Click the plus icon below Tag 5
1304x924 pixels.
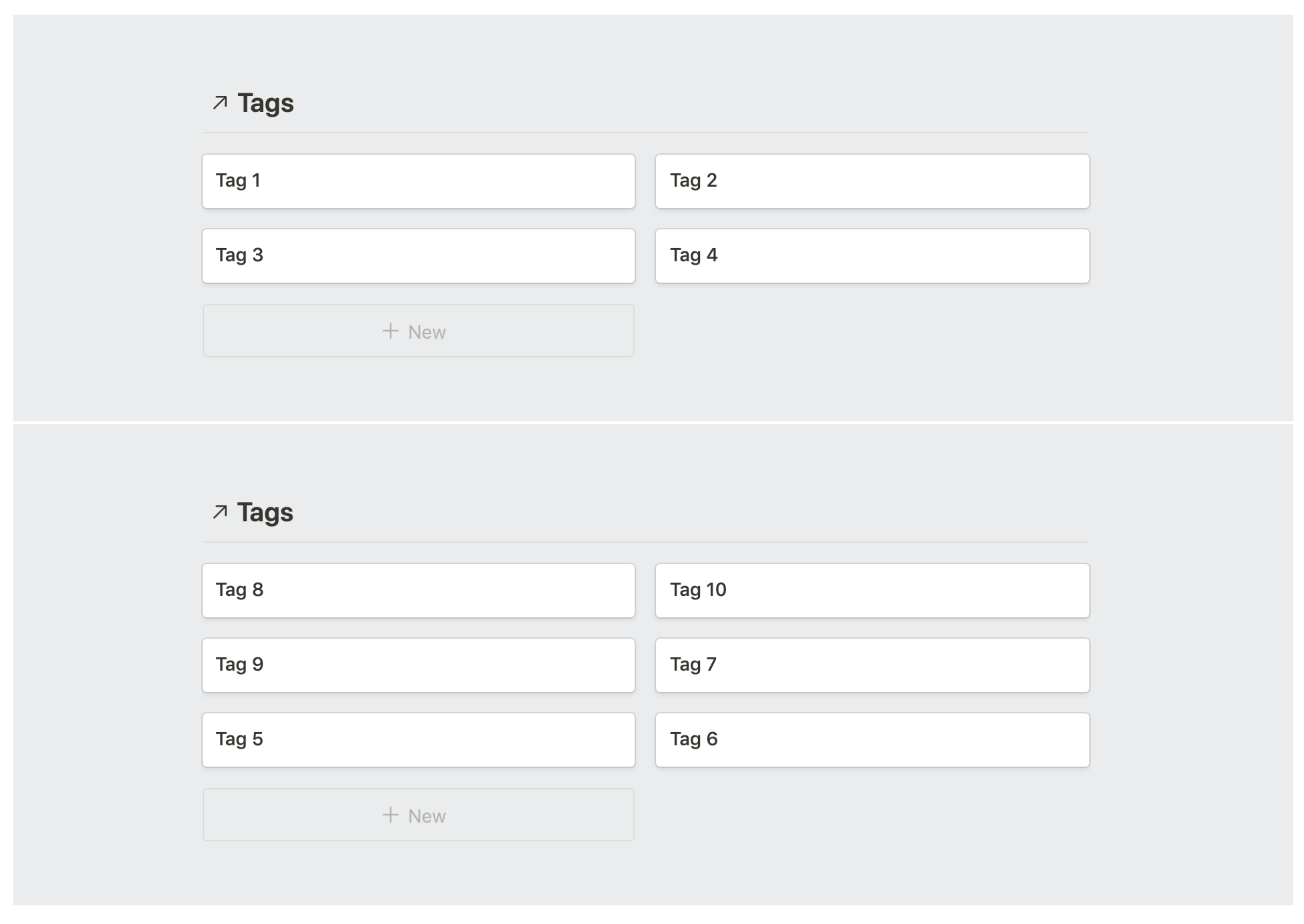click(391, 815)
